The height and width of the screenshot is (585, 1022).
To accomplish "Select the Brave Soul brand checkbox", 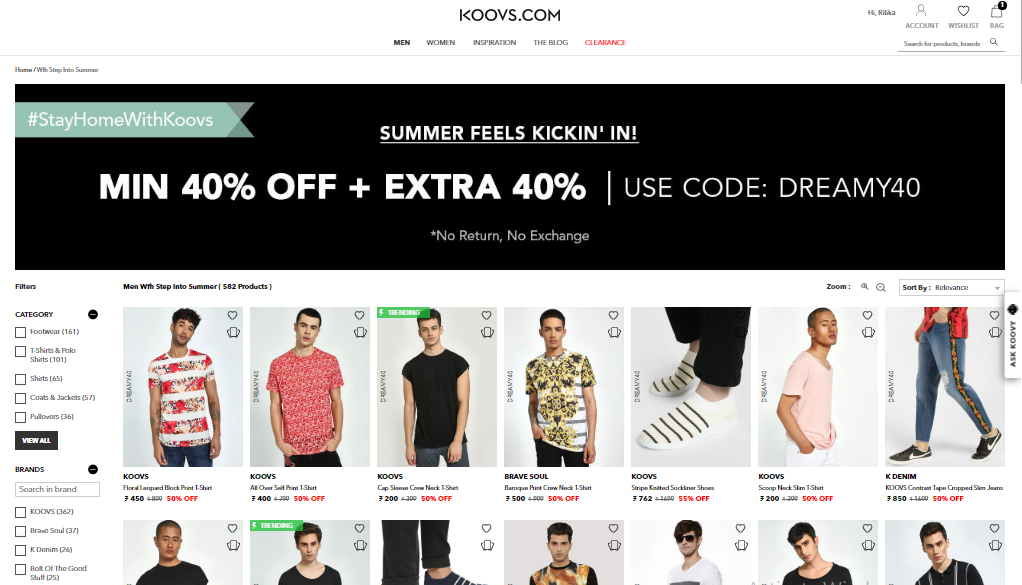I will coord(20,531).
